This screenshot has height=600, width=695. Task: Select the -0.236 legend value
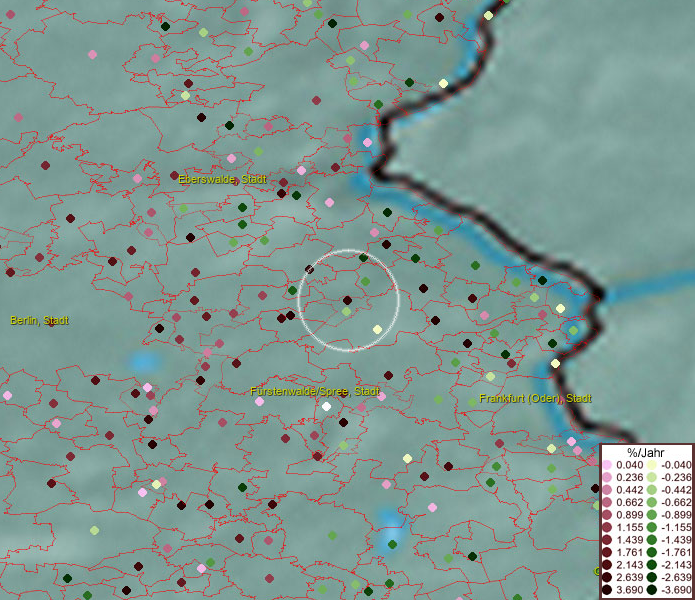click(676, 477)
